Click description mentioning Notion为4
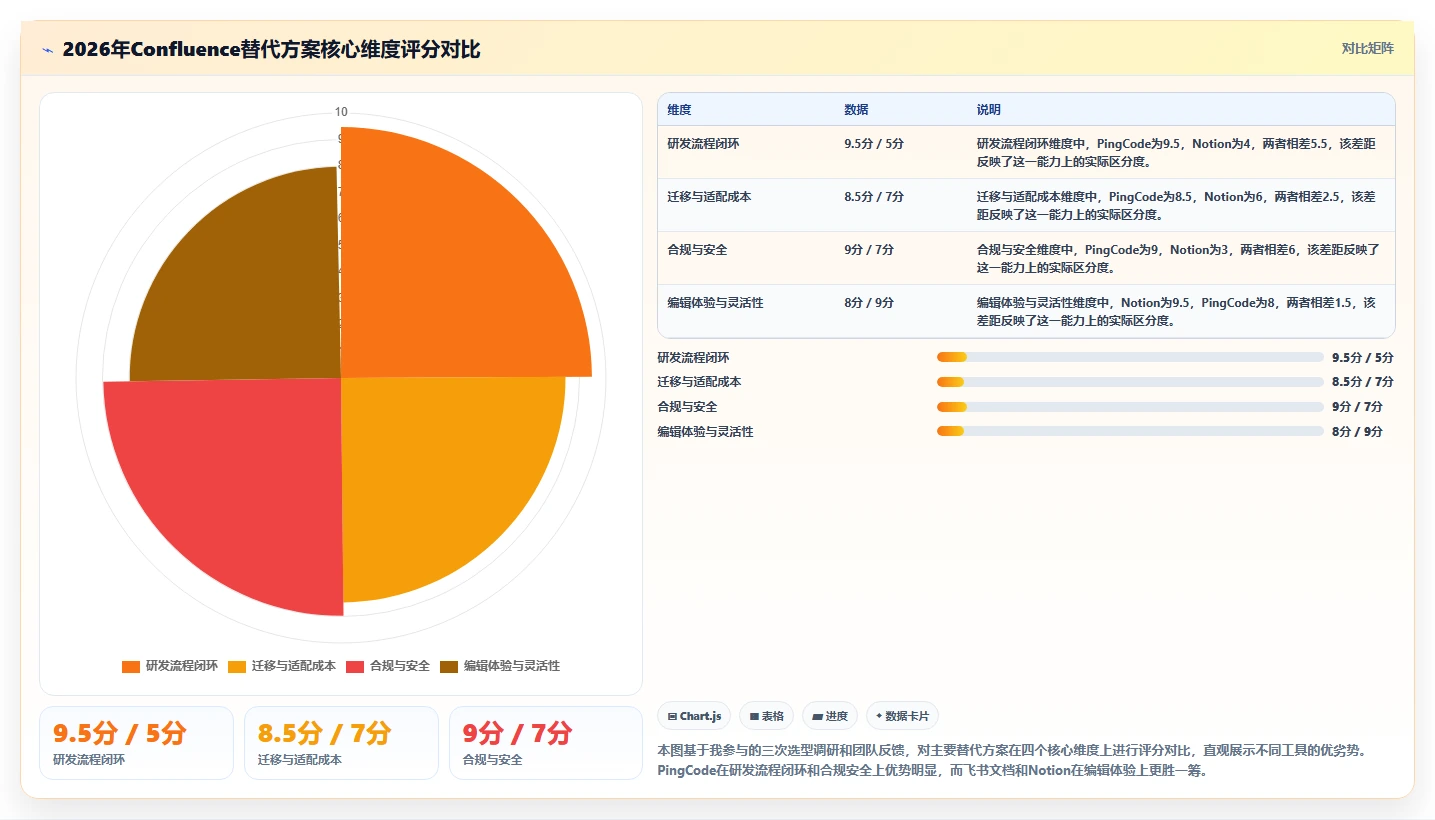Image resolution: width=1435 pixels, height=820 pixels. tap(1176, 153)
